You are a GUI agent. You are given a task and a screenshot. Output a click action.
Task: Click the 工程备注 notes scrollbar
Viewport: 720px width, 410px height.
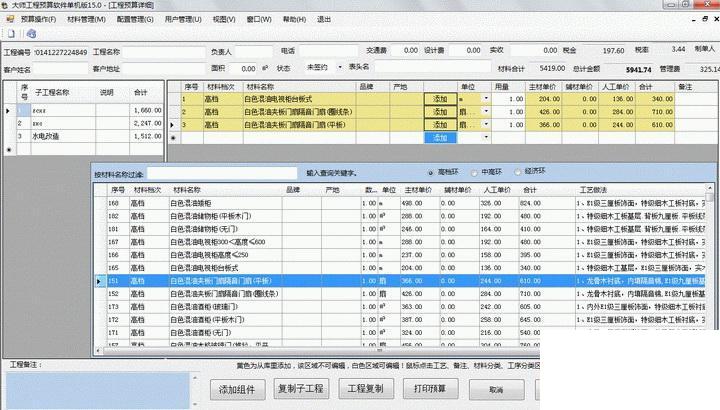[195, 390]
